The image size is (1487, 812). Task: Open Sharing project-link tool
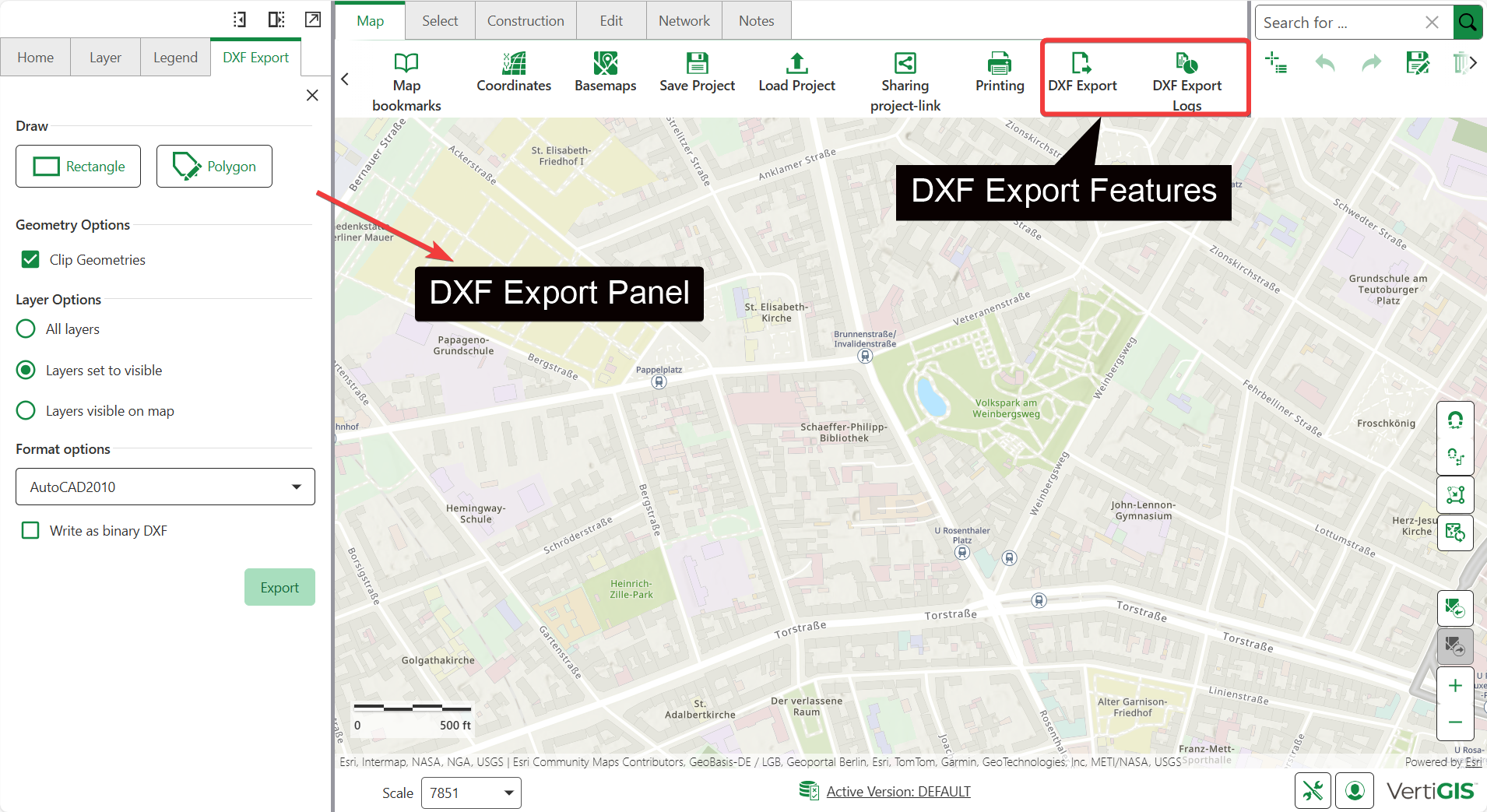905,82
